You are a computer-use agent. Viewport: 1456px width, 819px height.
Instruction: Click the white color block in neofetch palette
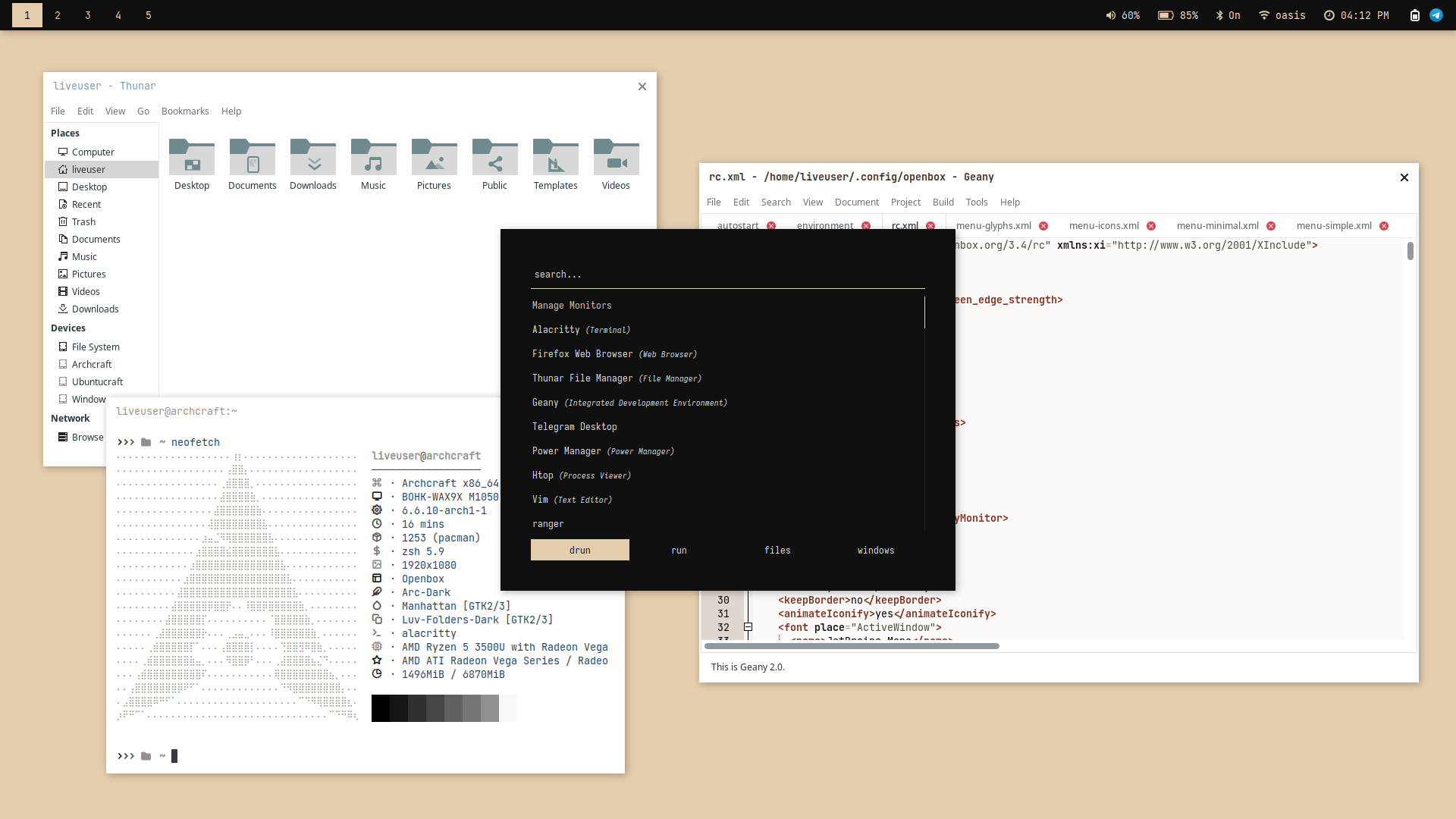(508, 708)
